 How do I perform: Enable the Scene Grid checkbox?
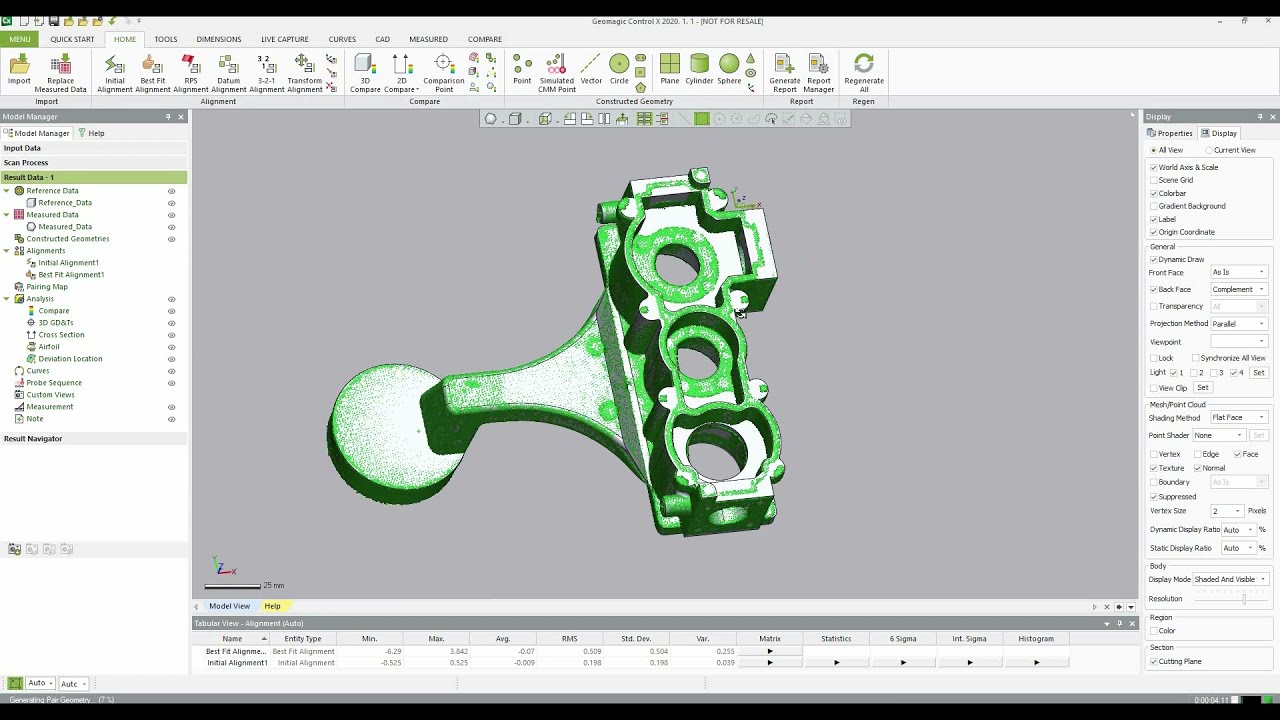coord(1153,180)
